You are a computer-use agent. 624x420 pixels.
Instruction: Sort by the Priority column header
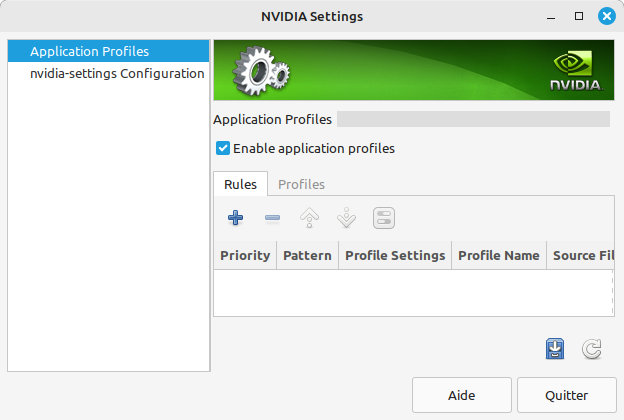pos(245,255)
